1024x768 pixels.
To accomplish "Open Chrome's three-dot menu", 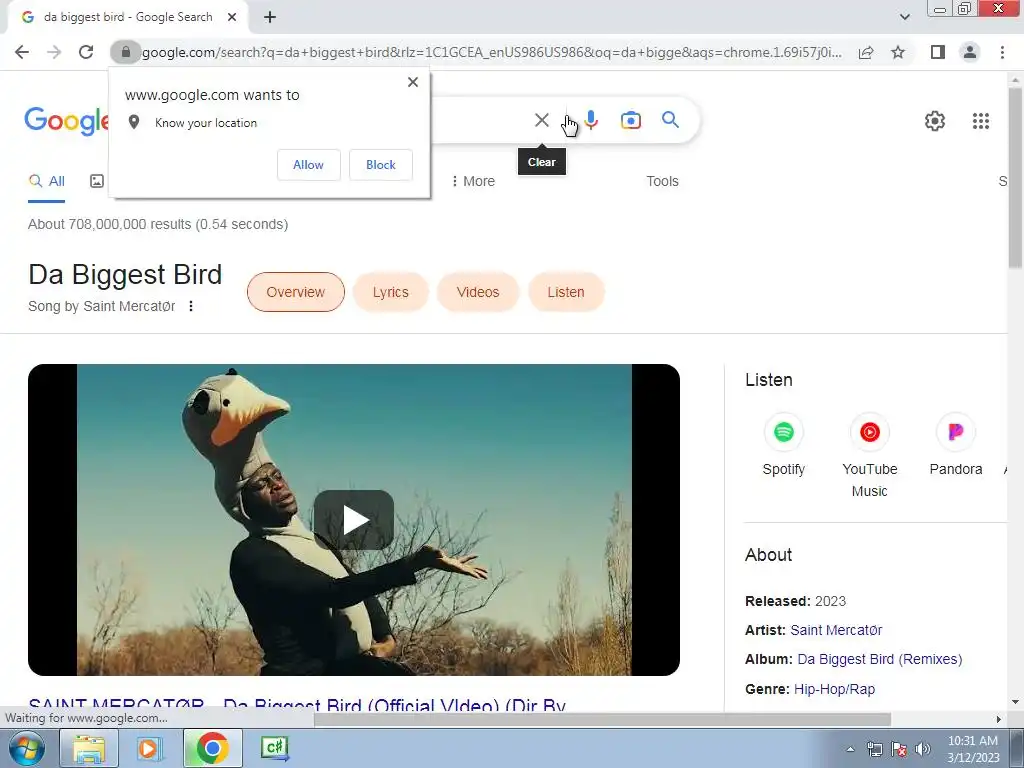I will coord(1002,52).
